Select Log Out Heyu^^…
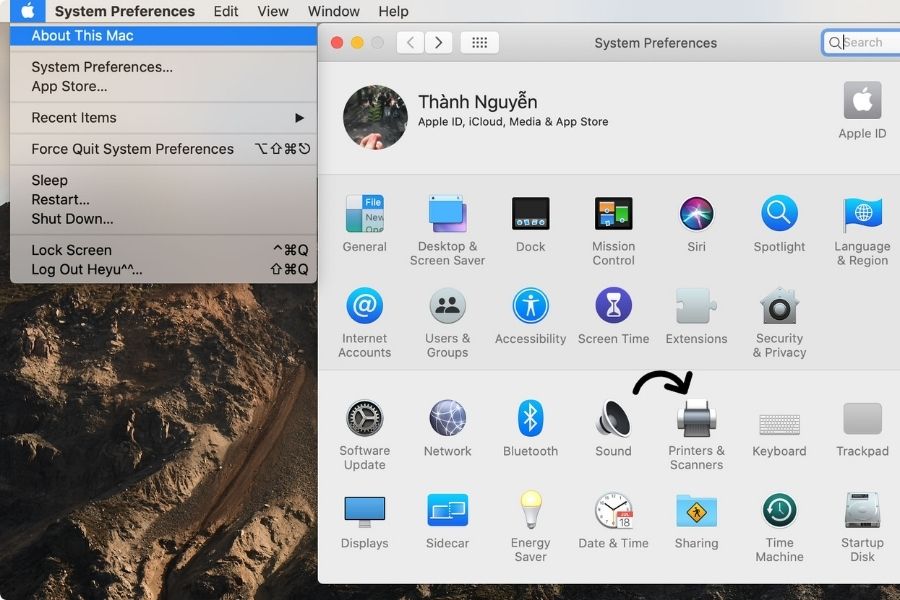The height and width of the screenshot is (600, 900). click(164, 270)
